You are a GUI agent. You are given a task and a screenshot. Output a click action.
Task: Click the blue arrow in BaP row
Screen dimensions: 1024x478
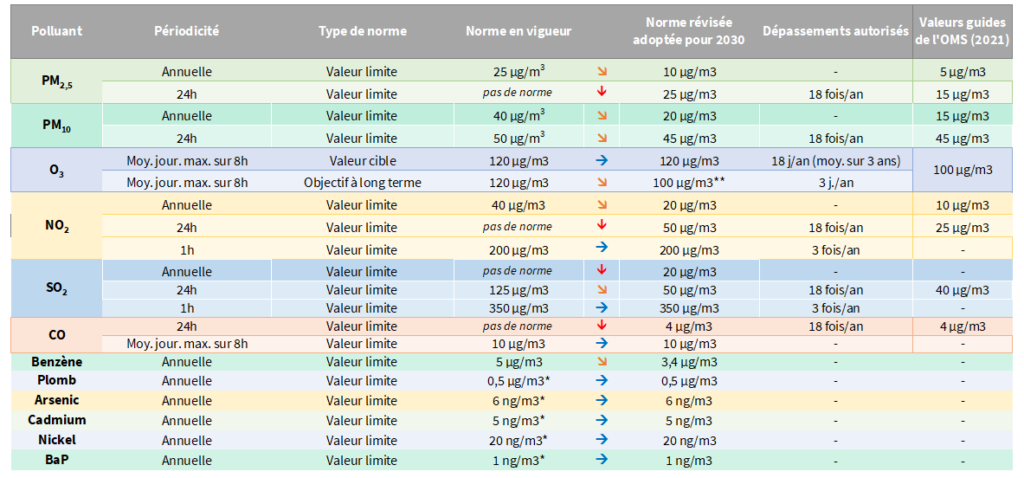602,460
